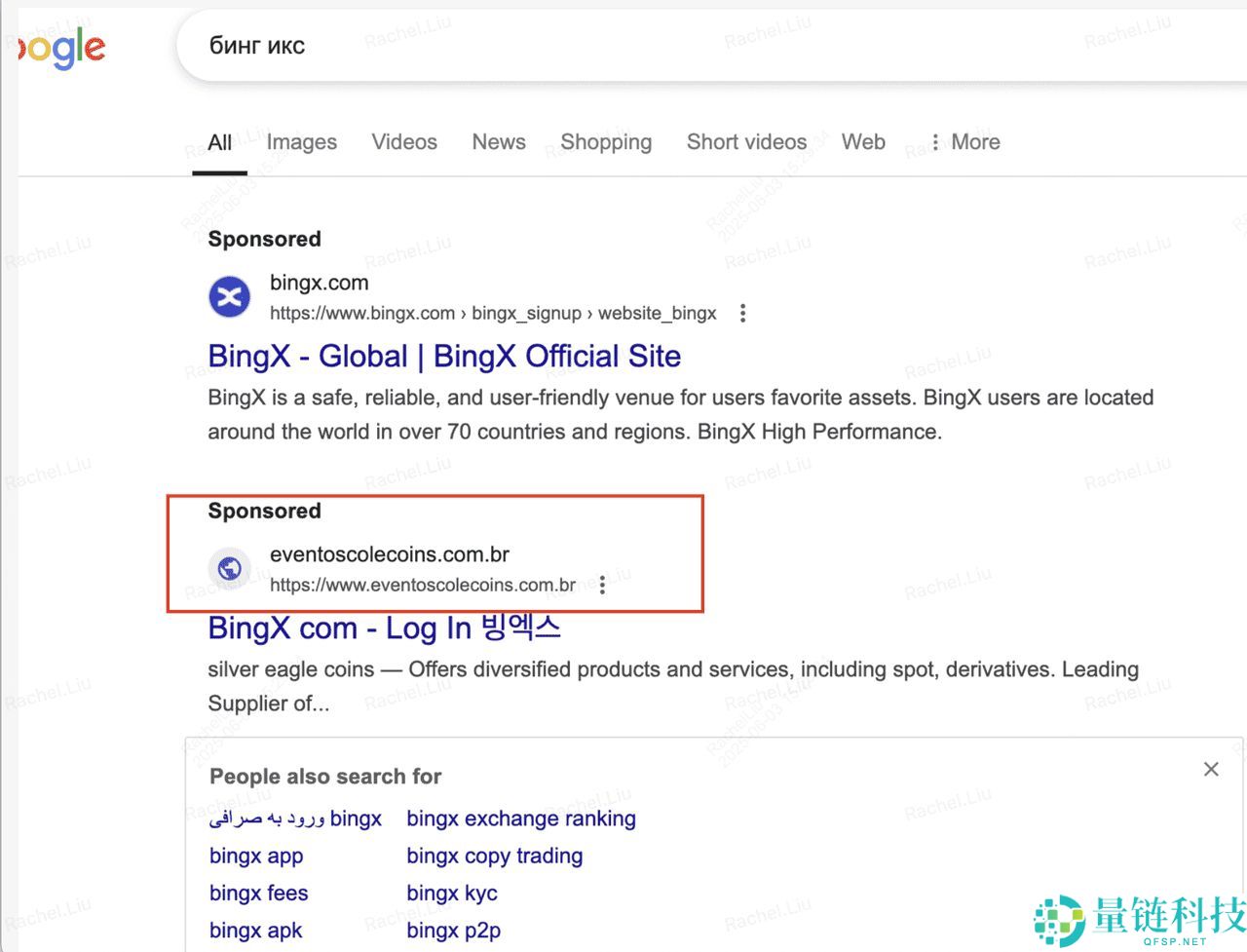Viewport: 1247px width, 952px height.
Task: Open the three-dot menu beside the bingx.com ad URL
Action: 742,314
